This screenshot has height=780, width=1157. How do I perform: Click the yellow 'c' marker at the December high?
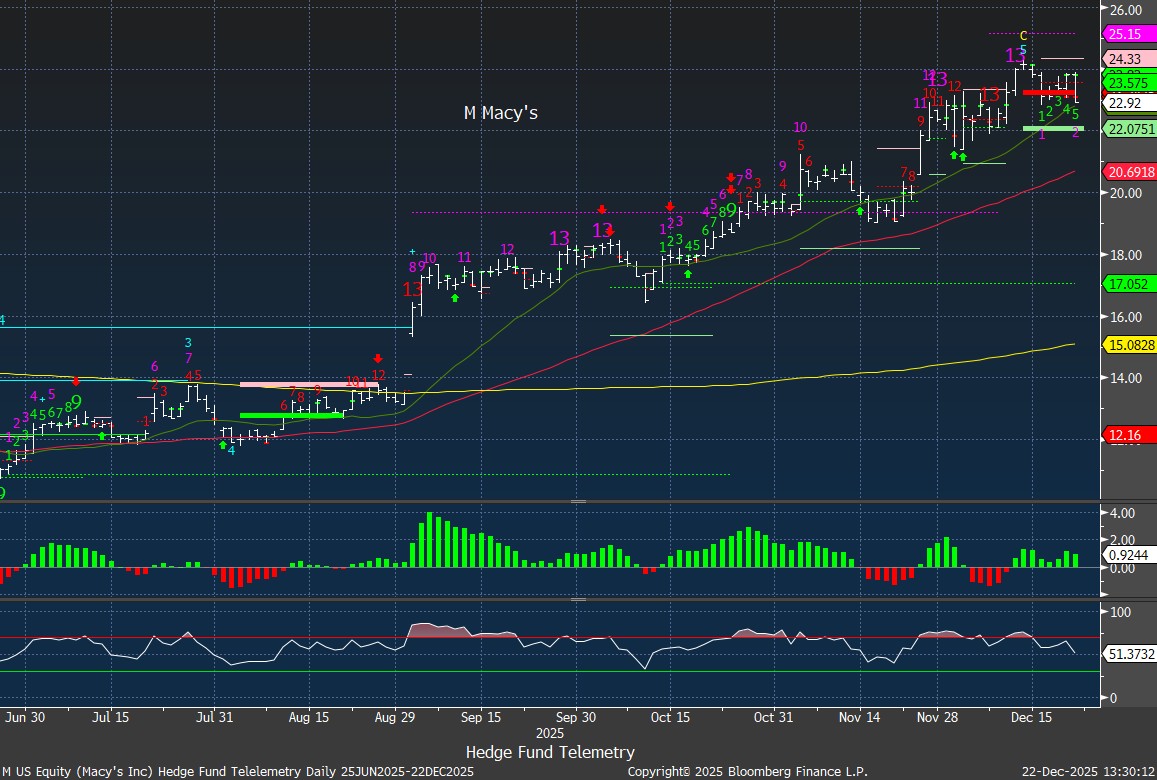click(x=1023, y=35)
